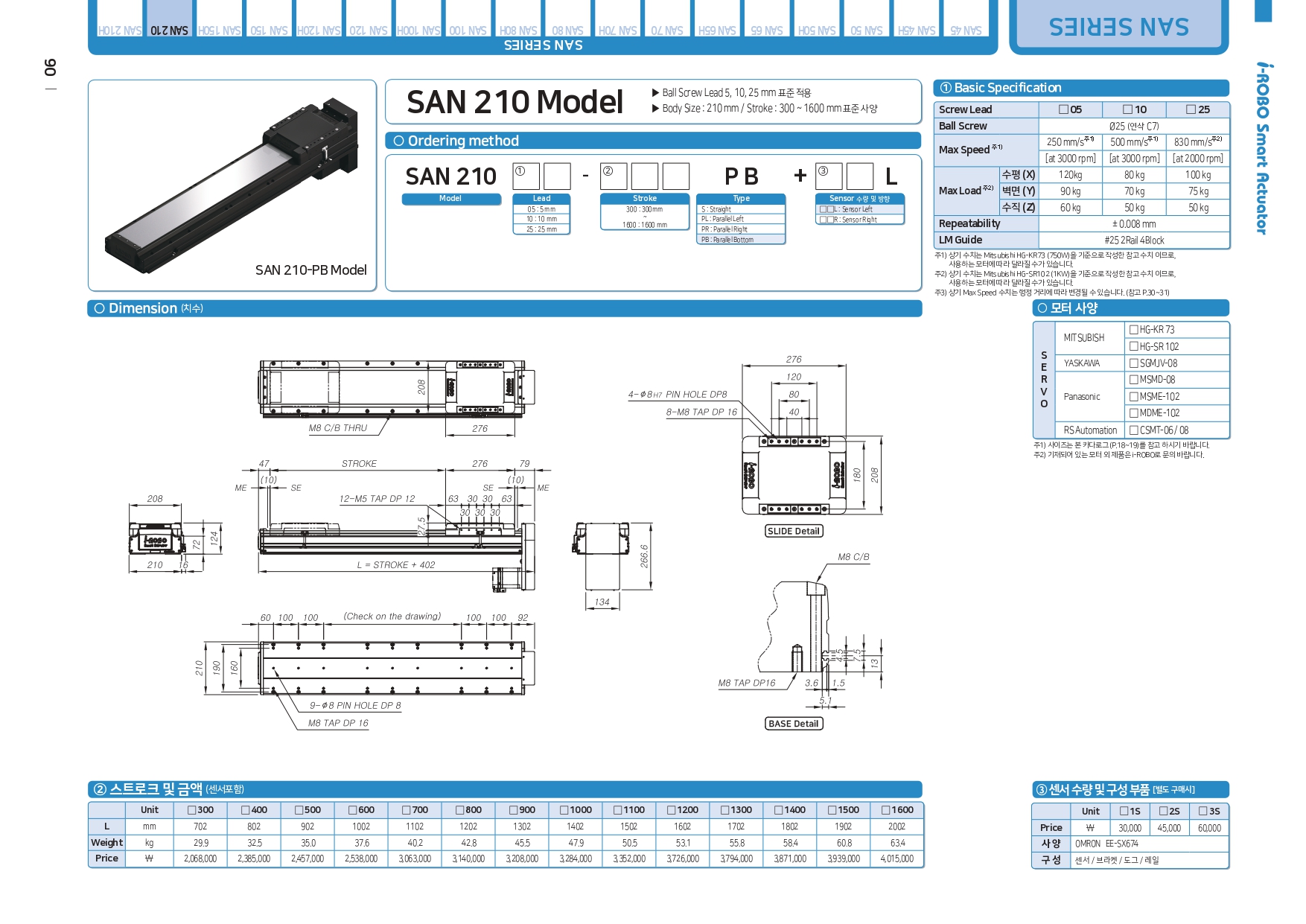
Task: Click the Ordering method section header
Action: click(653, 141)
